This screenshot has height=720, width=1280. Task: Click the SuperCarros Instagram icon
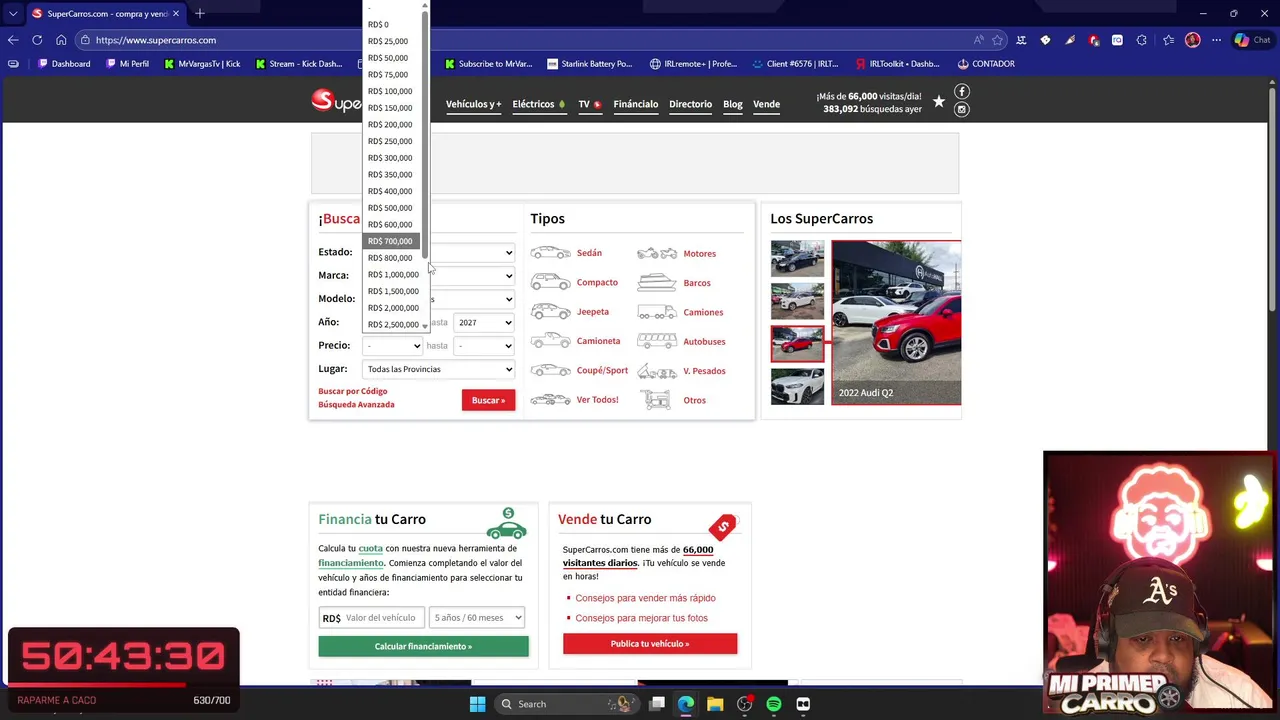click(962, 109)
